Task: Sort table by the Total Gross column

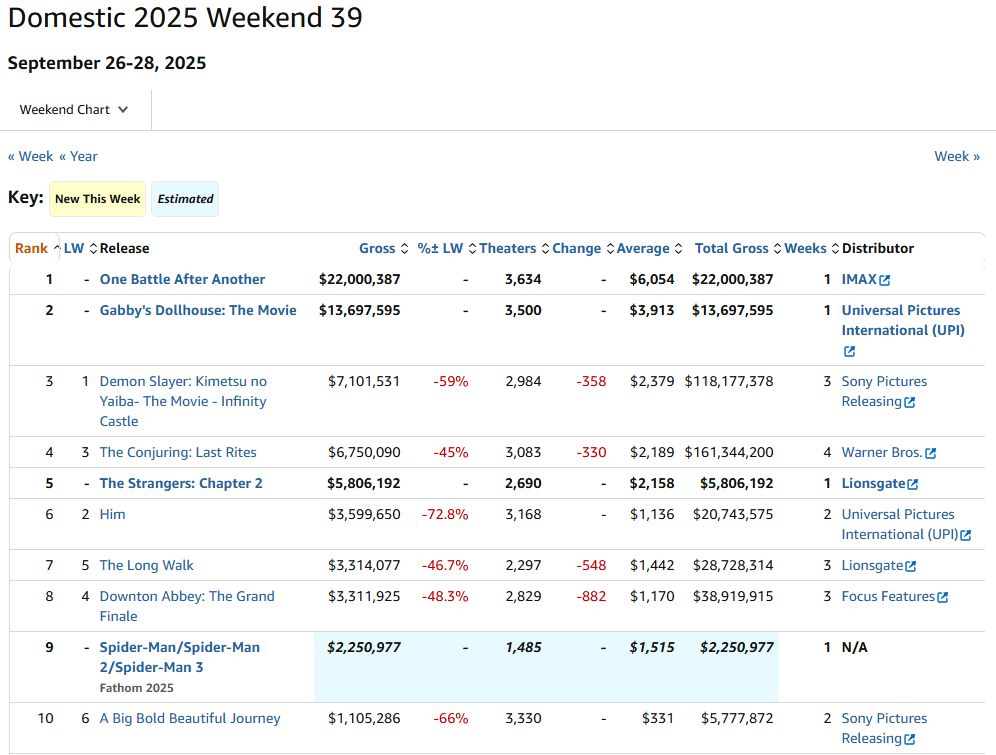Action: pyautogui.click(x=737, y=248)
